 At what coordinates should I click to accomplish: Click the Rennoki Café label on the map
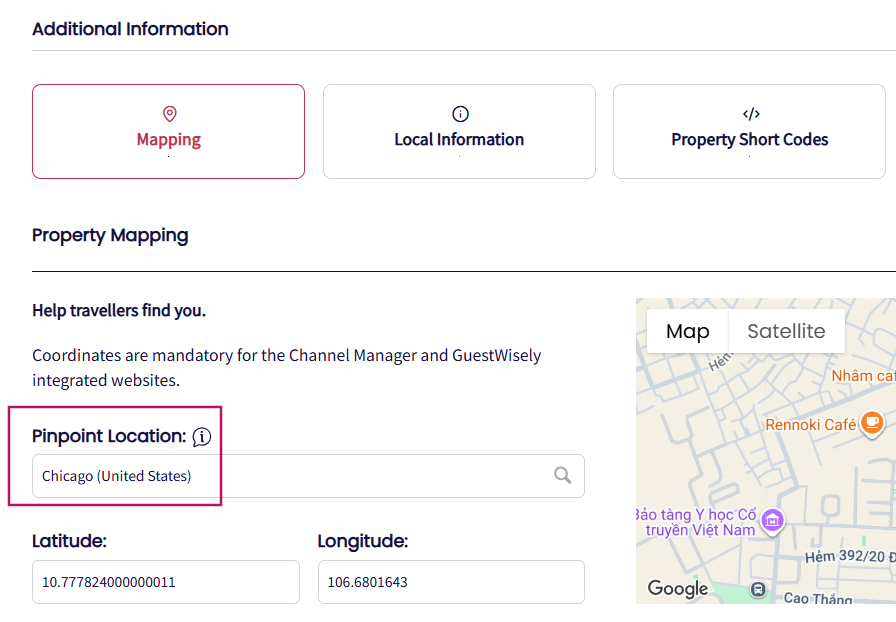pyautogui.click(x=810, y=425)
